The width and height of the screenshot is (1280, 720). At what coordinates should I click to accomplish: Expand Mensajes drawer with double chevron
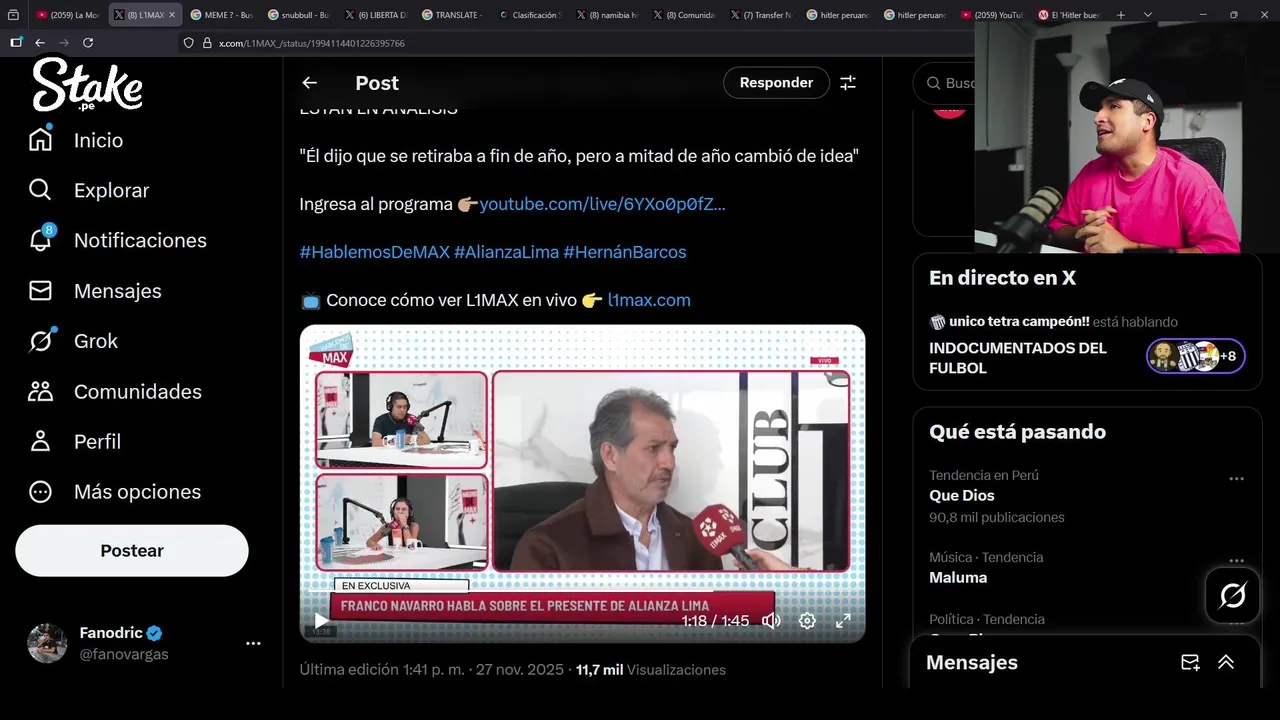point(1226,662)
